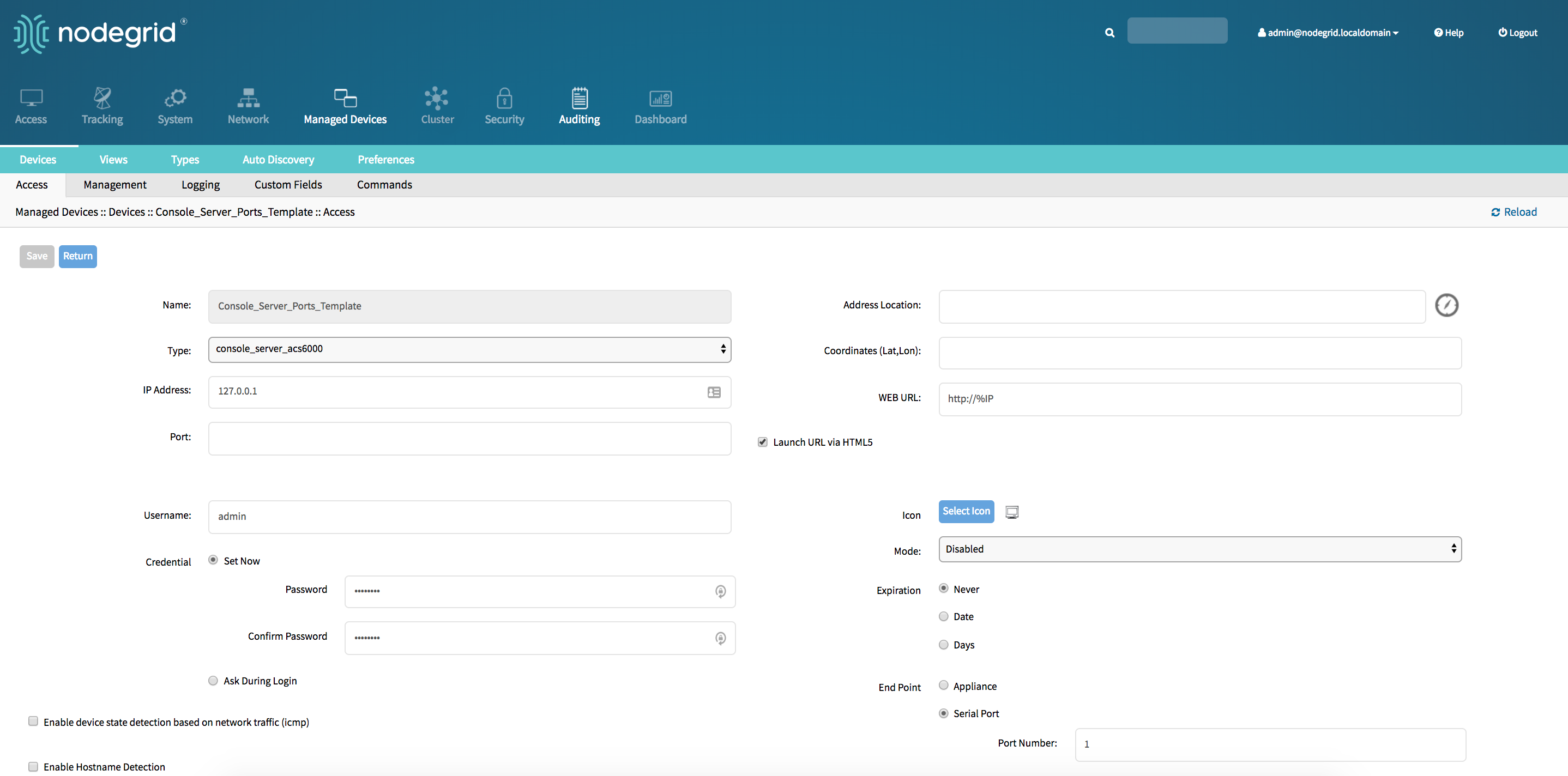
Task: Open the Dashboard section icon
Action: (660, 98)
